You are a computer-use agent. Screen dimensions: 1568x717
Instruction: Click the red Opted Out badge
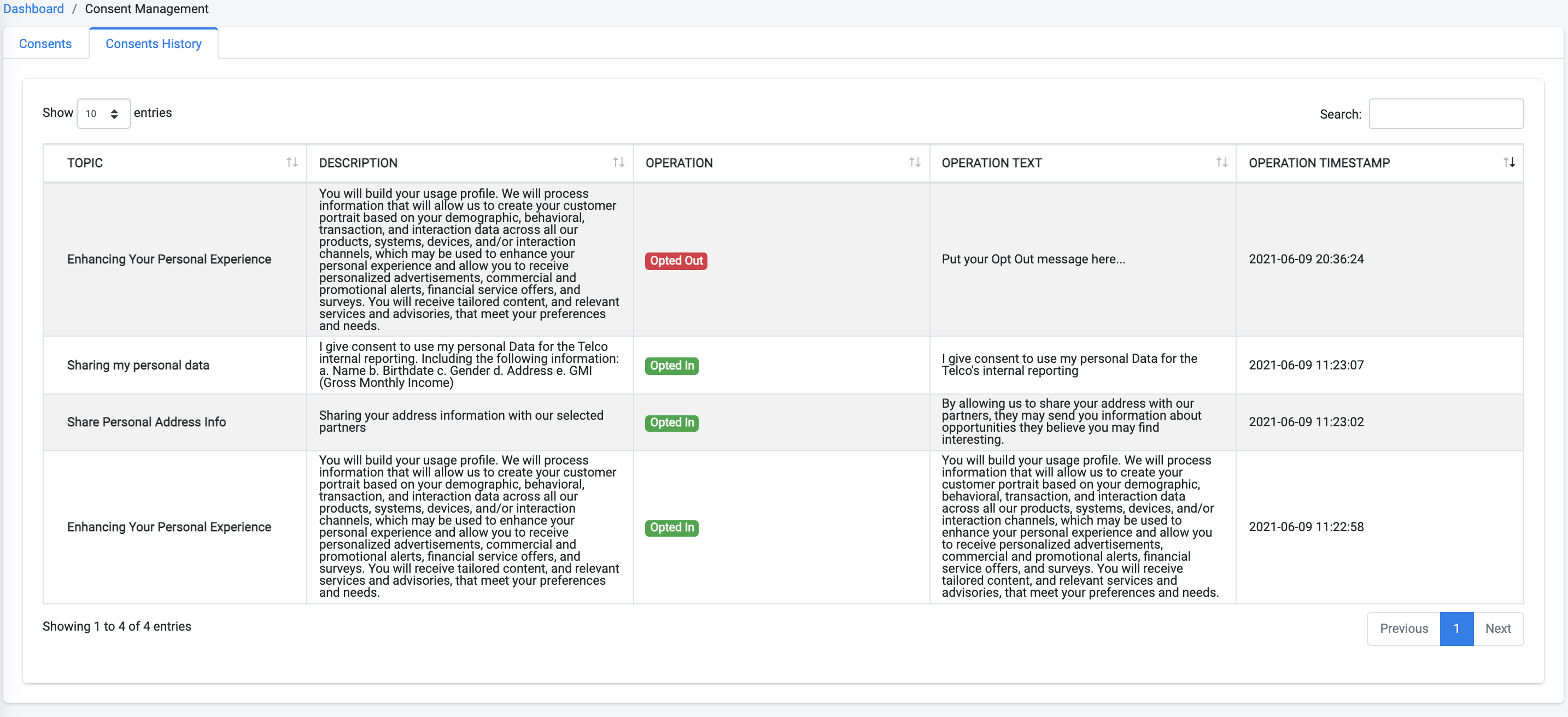click(676, 261)
